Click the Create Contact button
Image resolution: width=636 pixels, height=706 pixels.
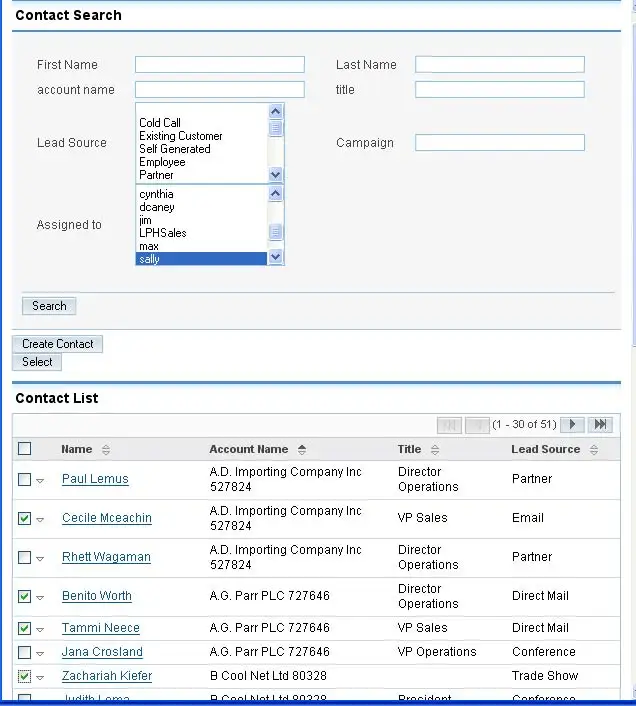click(x=58, y=344)
